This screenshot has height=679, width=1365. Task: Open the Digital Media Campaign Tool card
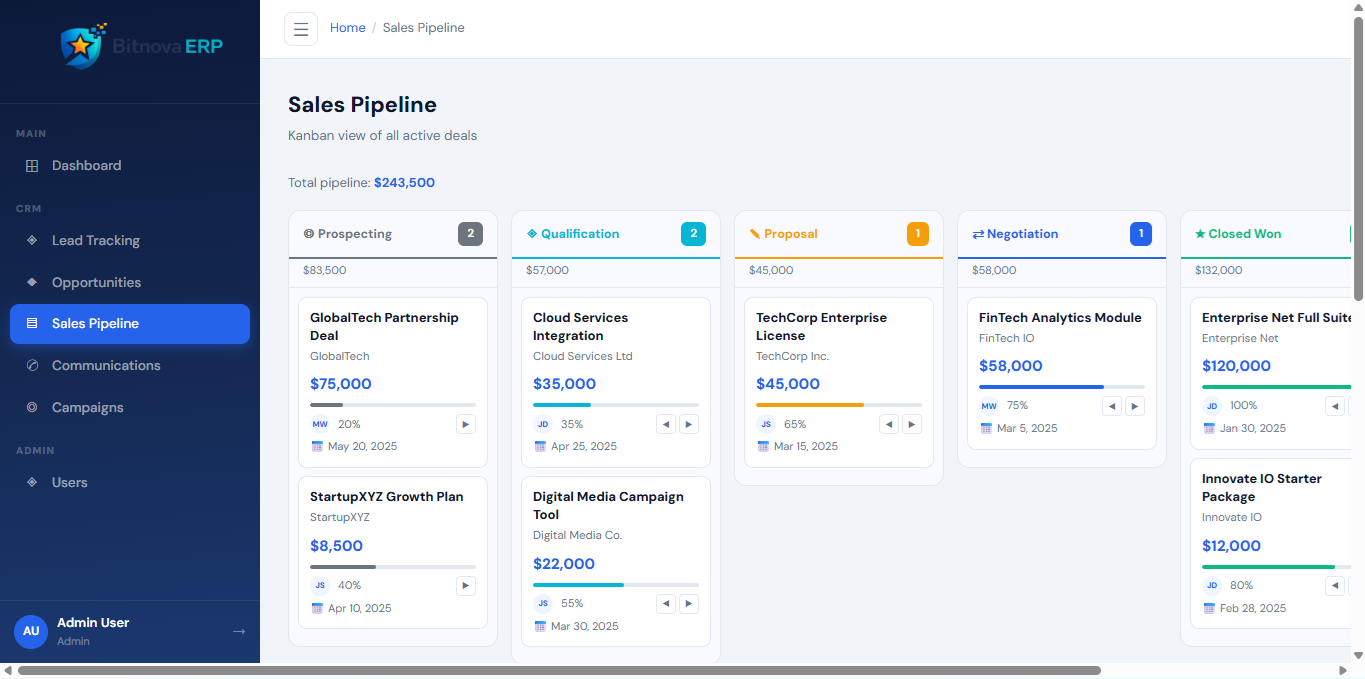coord(608,506)
